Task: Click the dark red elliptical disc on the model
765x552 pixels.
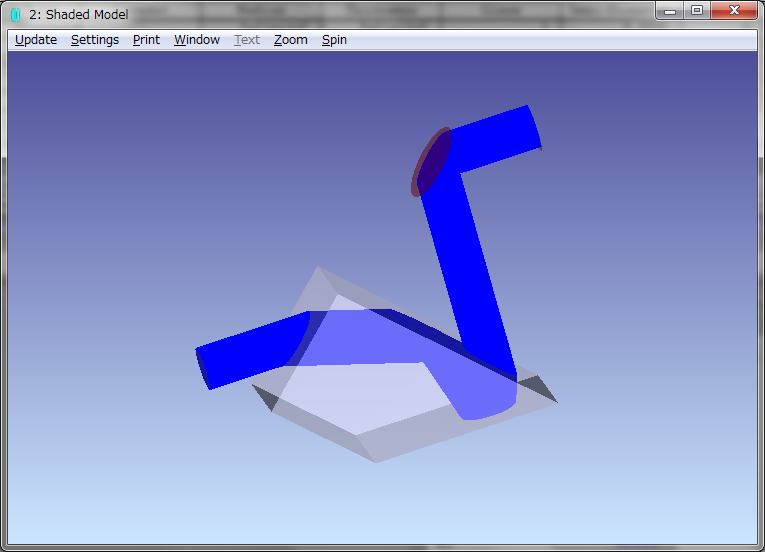Action: [431, 162]
